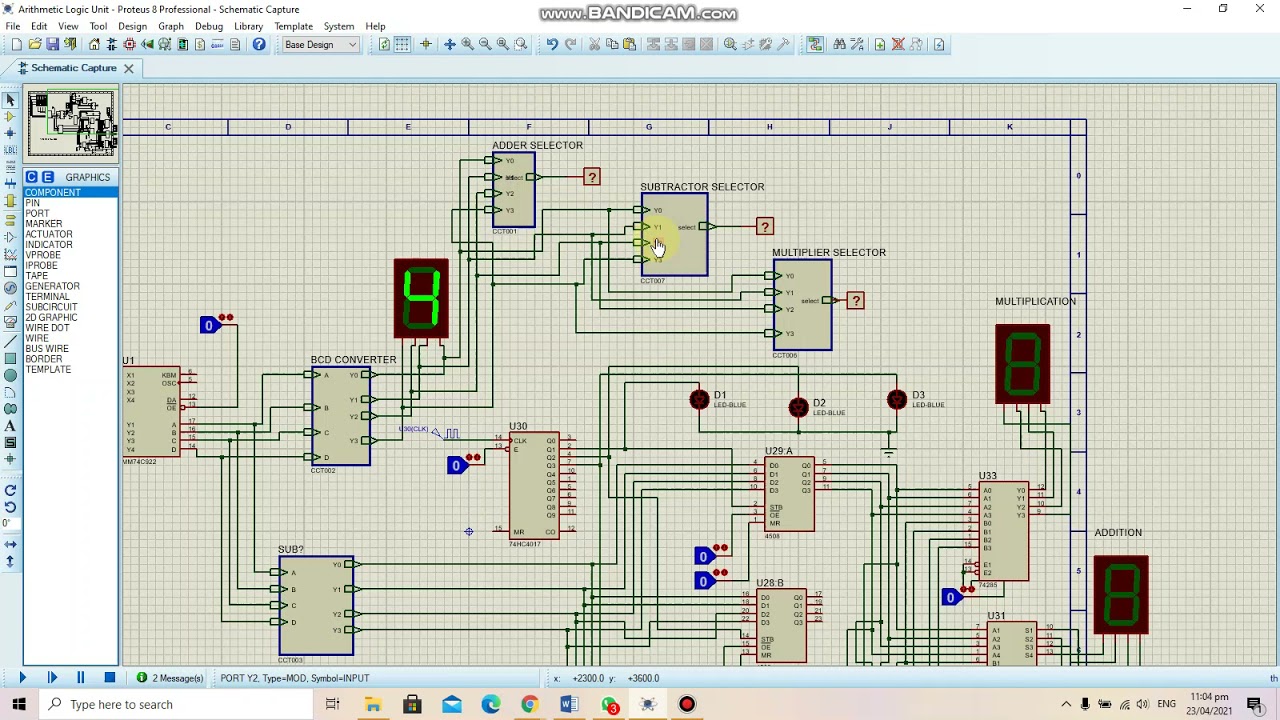Select WIRE DOT in the graphics list
Image resolution: width=1280 pixels, height=720 pixels.
(70, 328)
